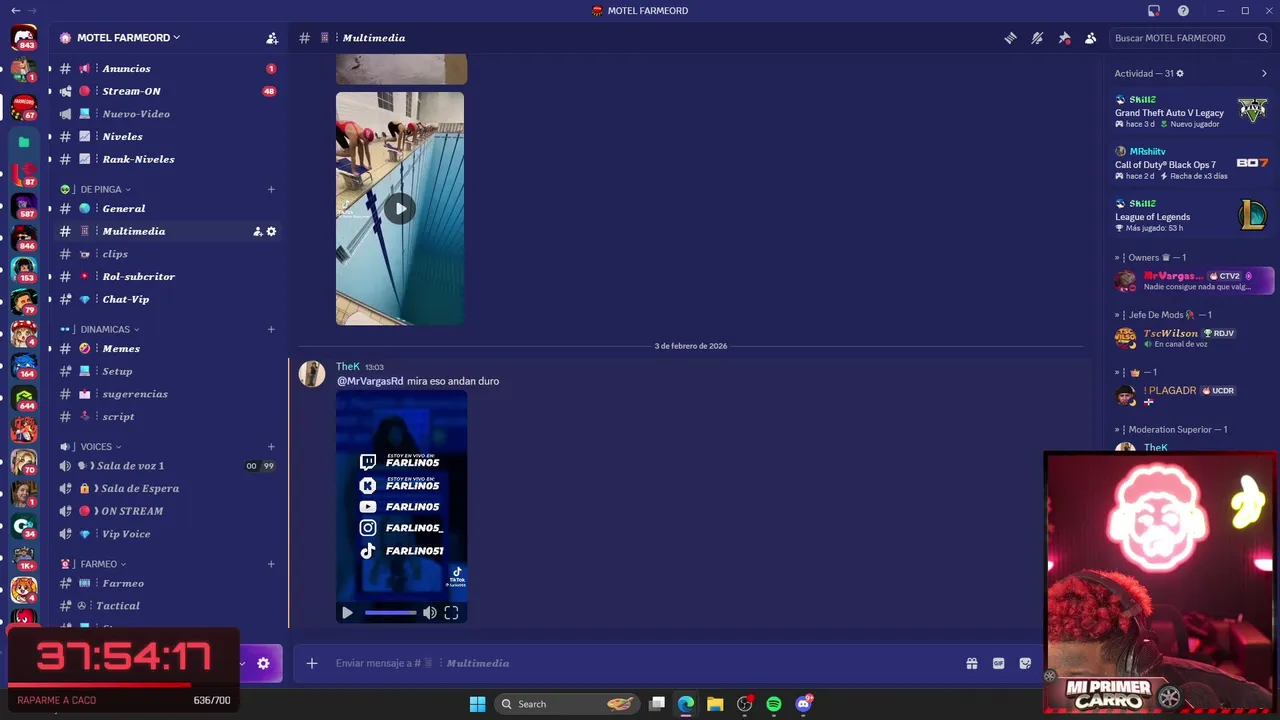
Task: Open OBS Studio from taskbar
Action: tap(745, 704)
